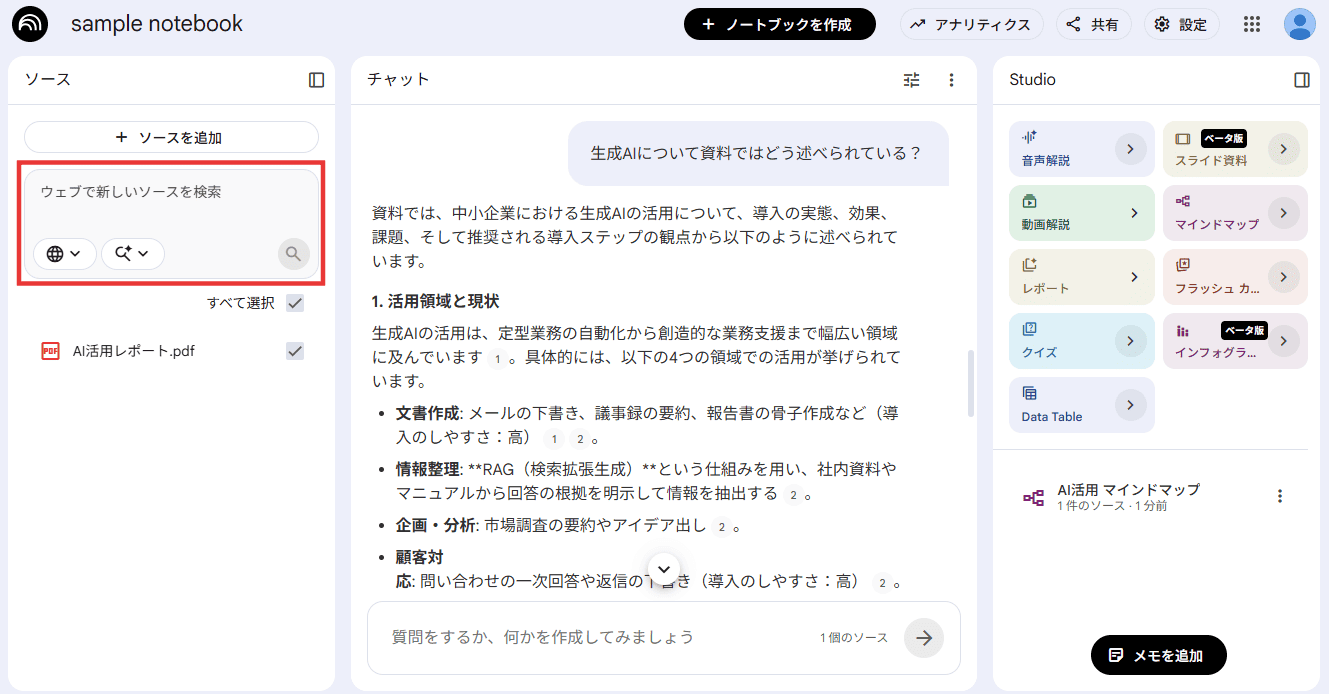This screenshot has width=1329, height=694.
Task: Click the ノートブックを作成 button
Action: pos(780,24)
